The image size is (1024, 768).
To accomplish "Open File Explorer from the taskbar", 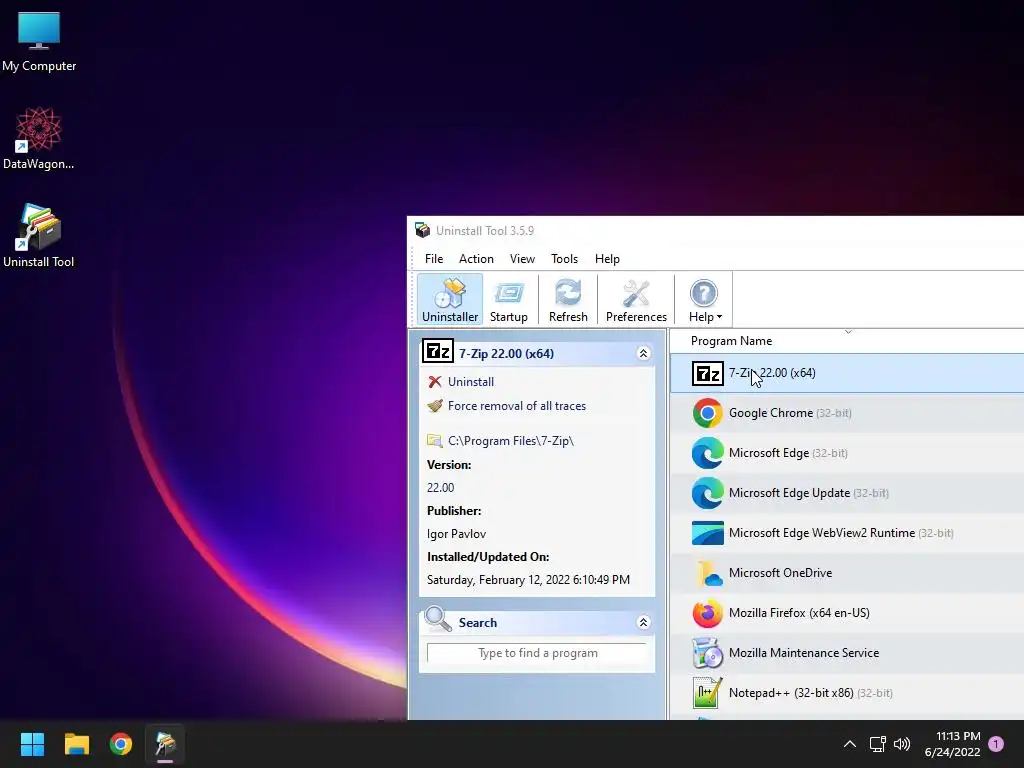I will (76, 744).
